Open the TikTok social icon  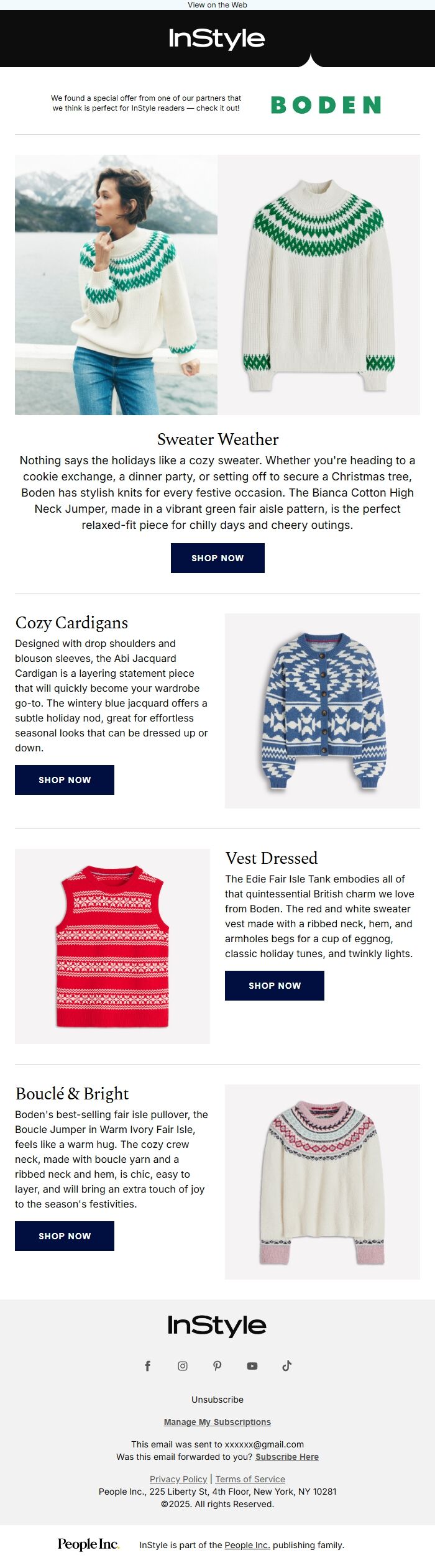pos(287,1365)
